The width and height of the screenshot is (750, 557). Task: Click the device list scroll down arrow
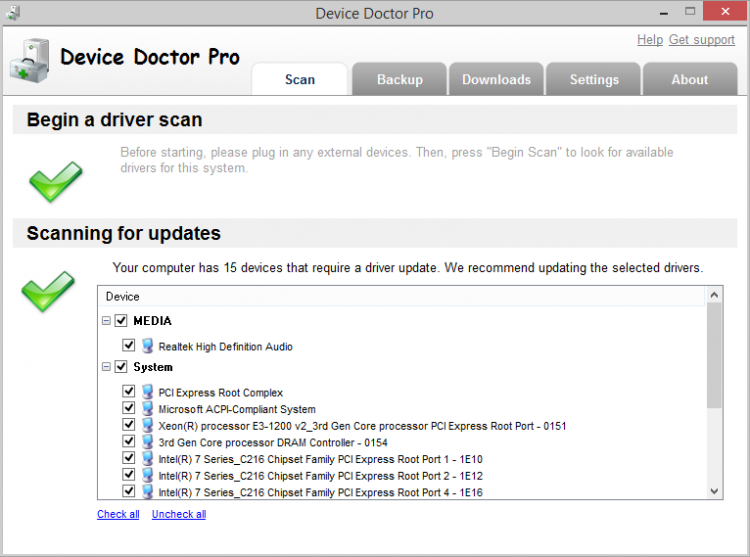pyautogui.click(x=714, y=491)
